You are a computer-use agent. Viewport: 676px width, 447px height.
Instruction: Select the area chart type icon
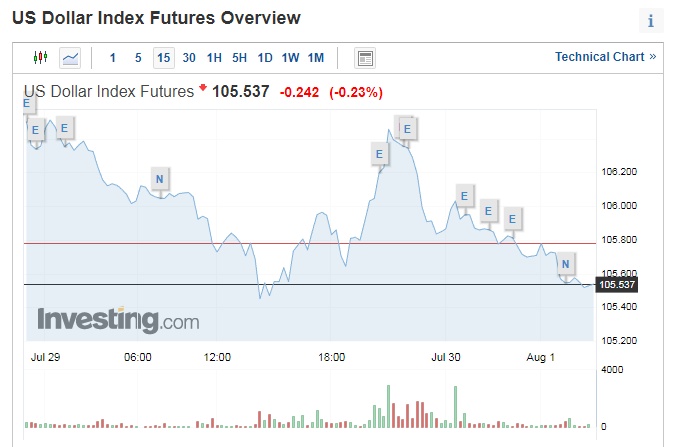coord(70,58)
